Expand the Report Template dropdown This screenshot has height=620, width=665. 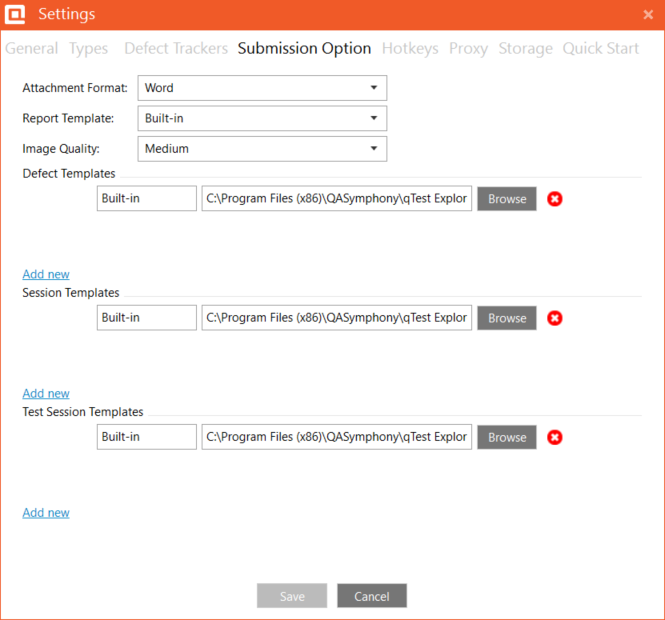(262, 118)
